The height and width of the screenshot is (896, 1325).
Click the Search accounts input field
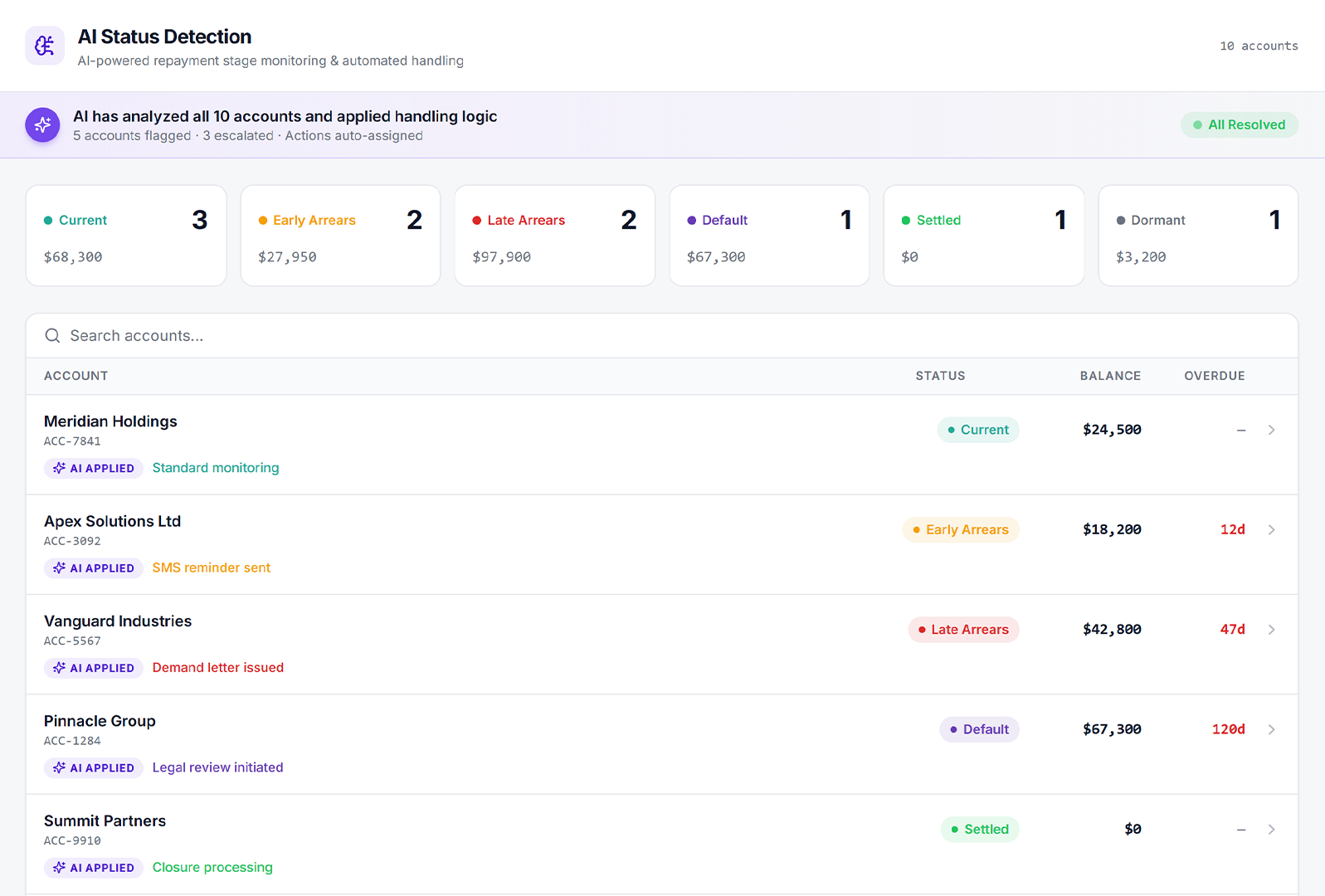664,336
